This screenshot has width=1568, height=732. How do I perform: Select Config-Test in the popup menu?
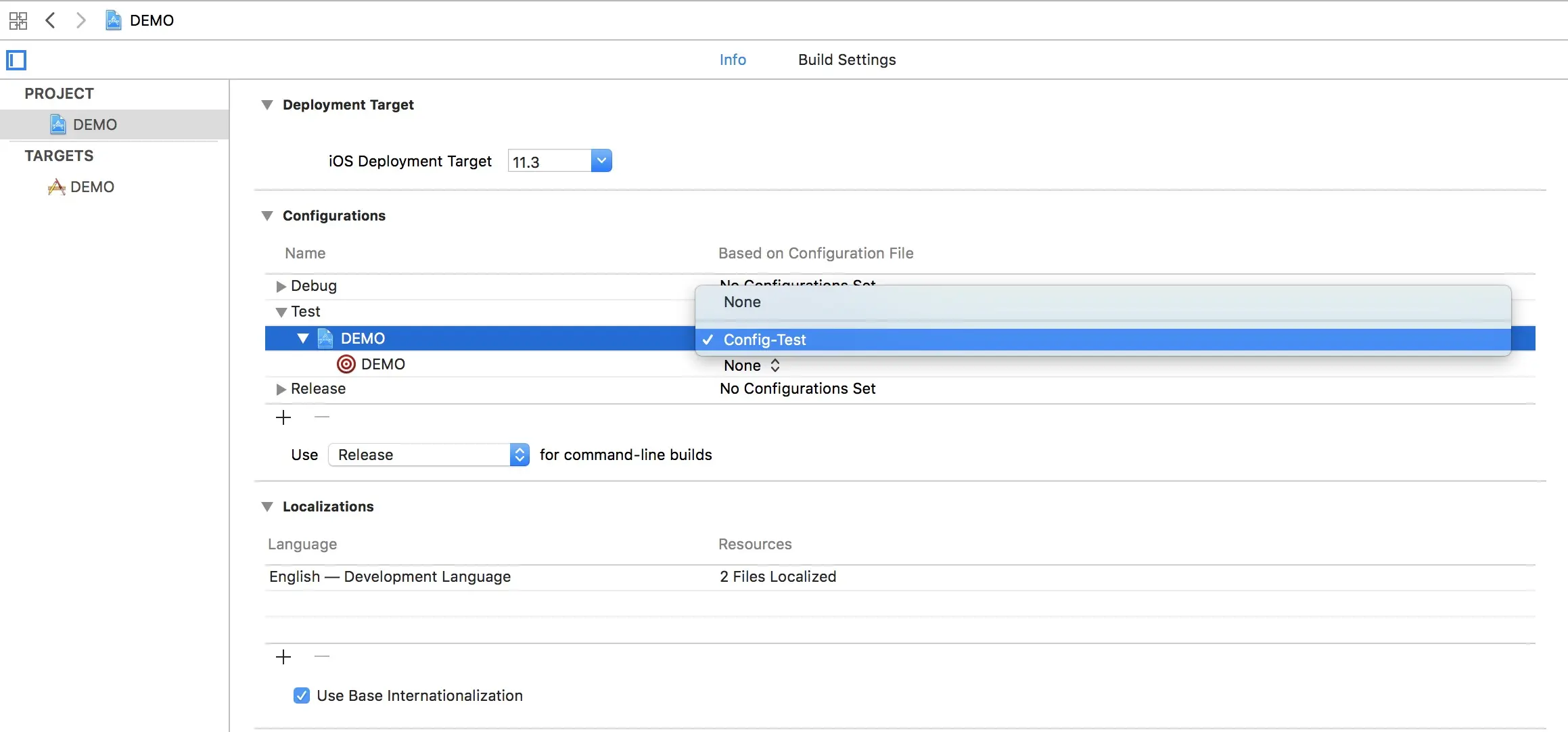point(764,340)
